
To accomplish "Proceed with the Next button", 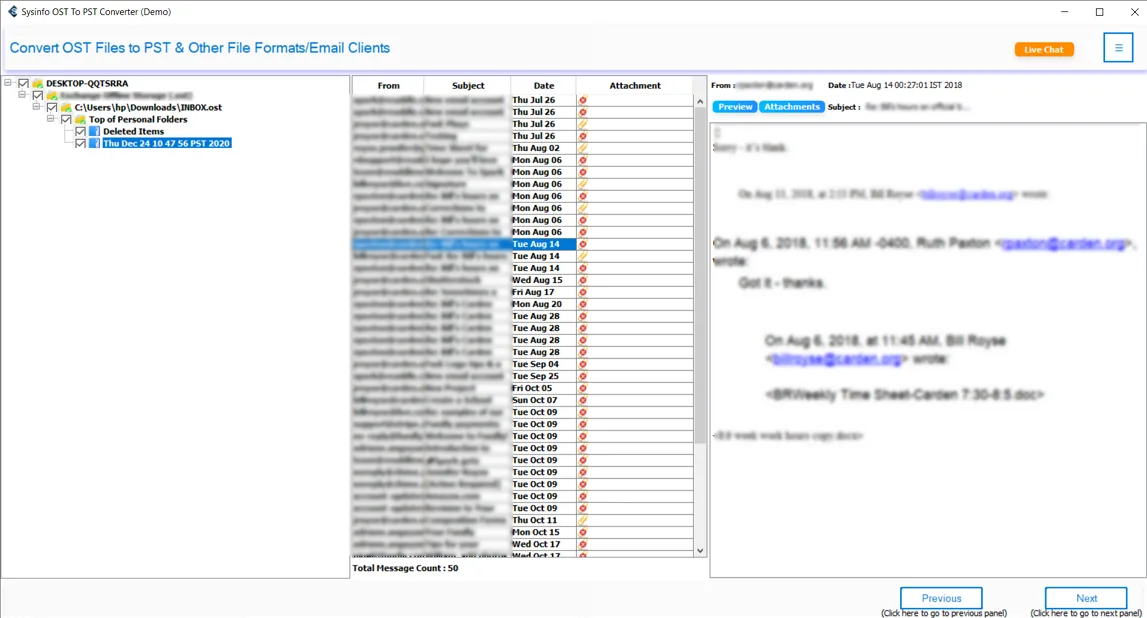I will pos(1086,598).
